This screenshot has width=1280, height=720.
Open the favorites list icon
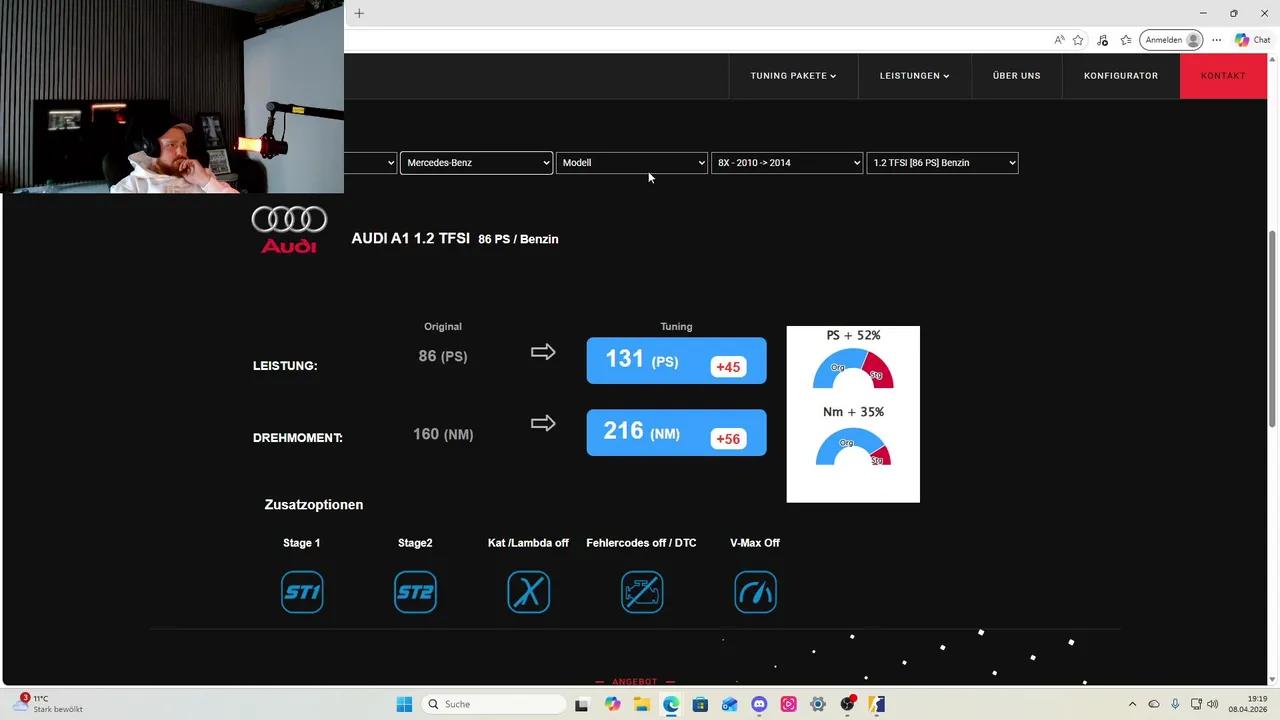pyautogui.click(x=1126, y=40)
